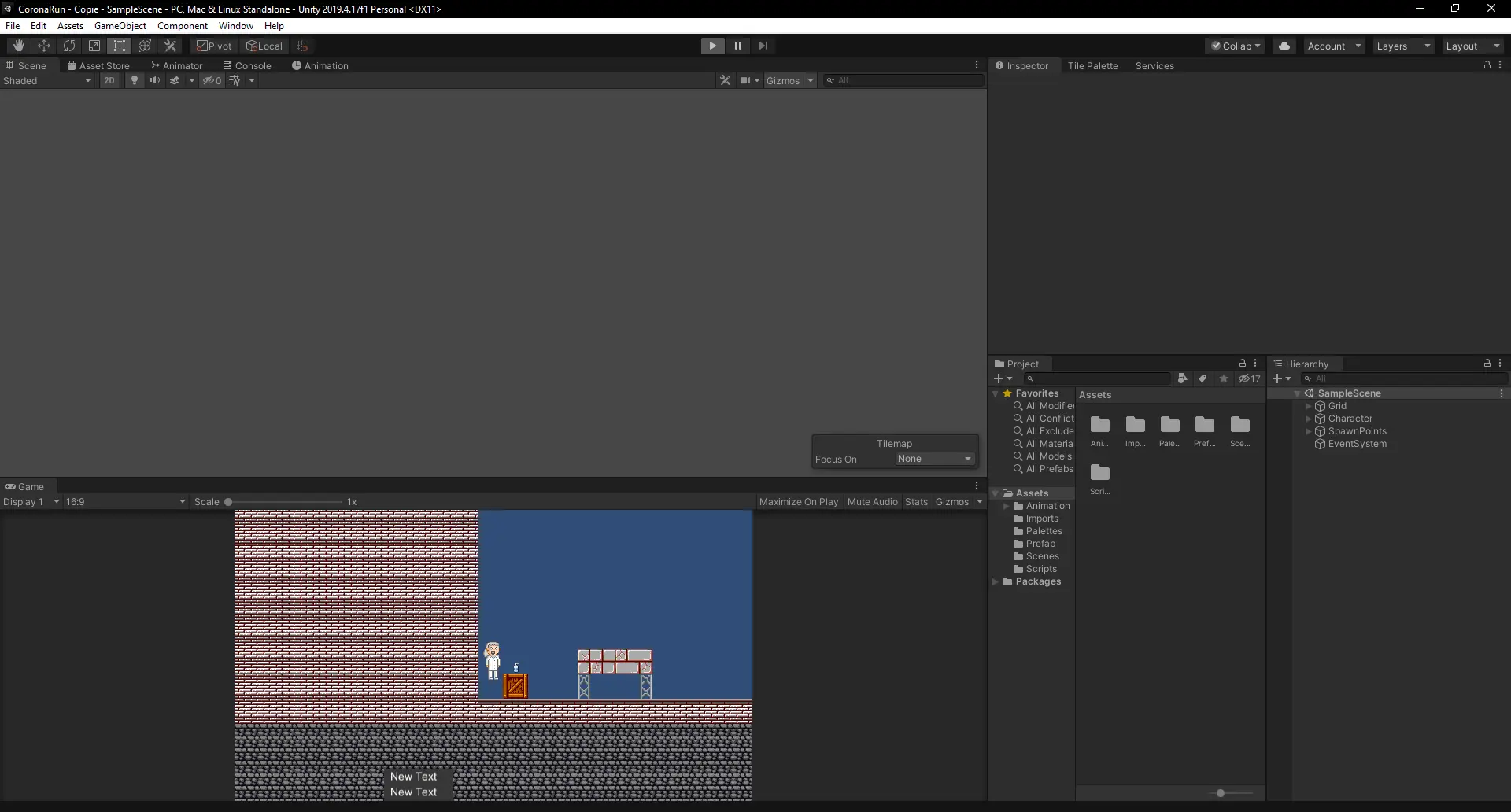
Task: Select the Move tool
Action: [x=44, y=46]
